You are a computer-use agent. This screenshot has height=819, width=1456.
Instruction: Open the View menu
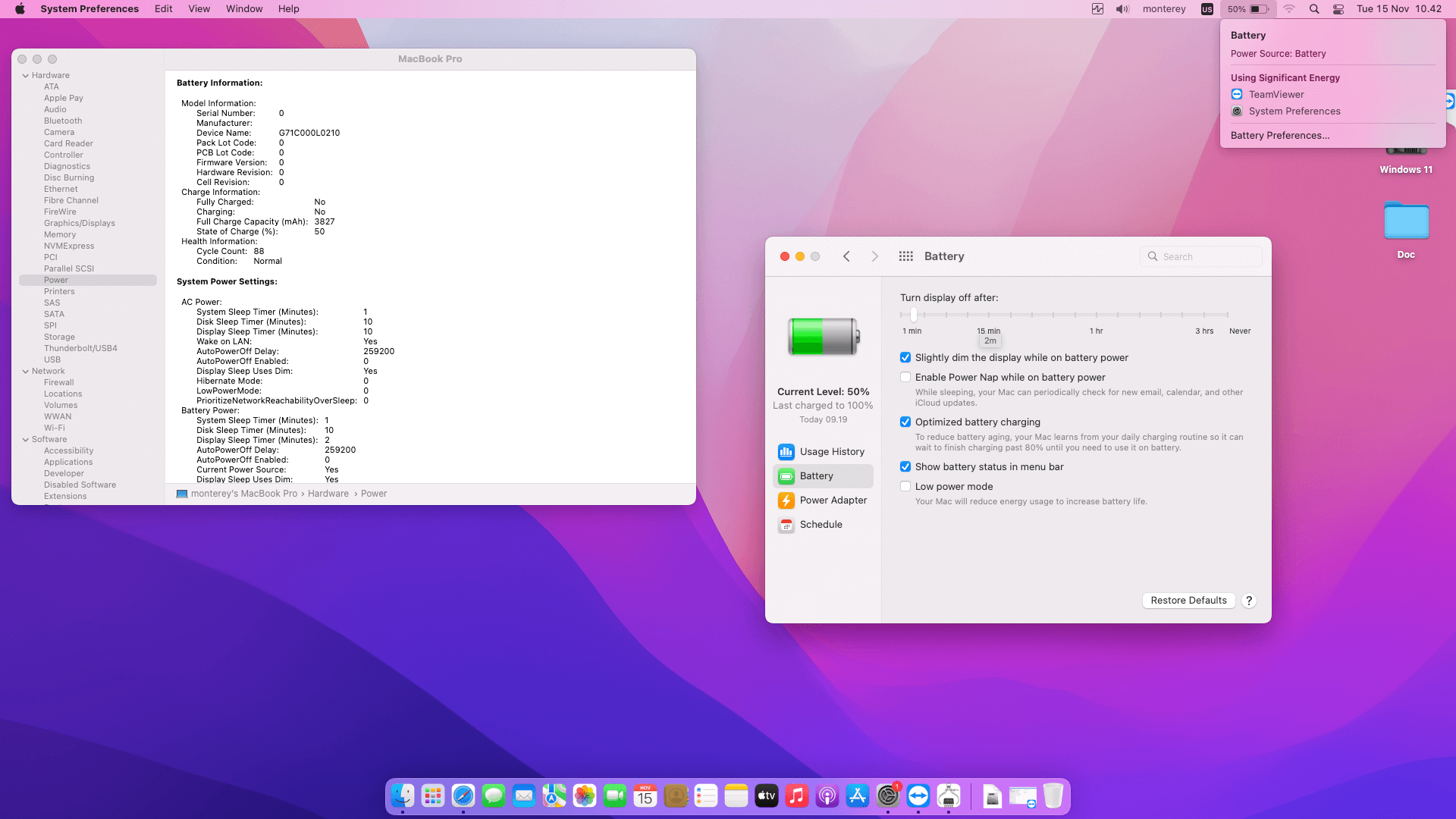pyautogui.click(x=199, y=9)
